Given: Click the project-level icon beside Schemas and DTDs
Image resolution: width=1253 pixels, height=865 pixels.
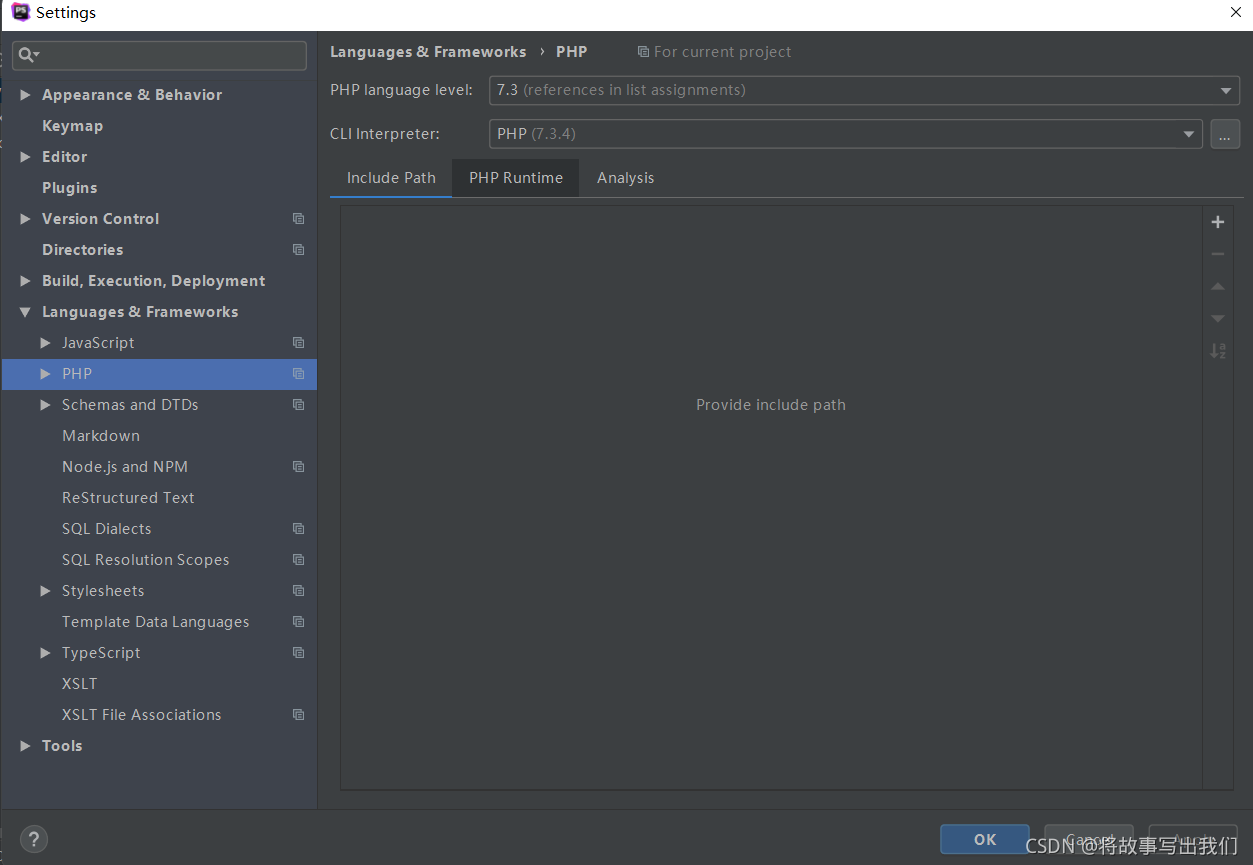Looking at the screenshot, I should tap(298, 405).
